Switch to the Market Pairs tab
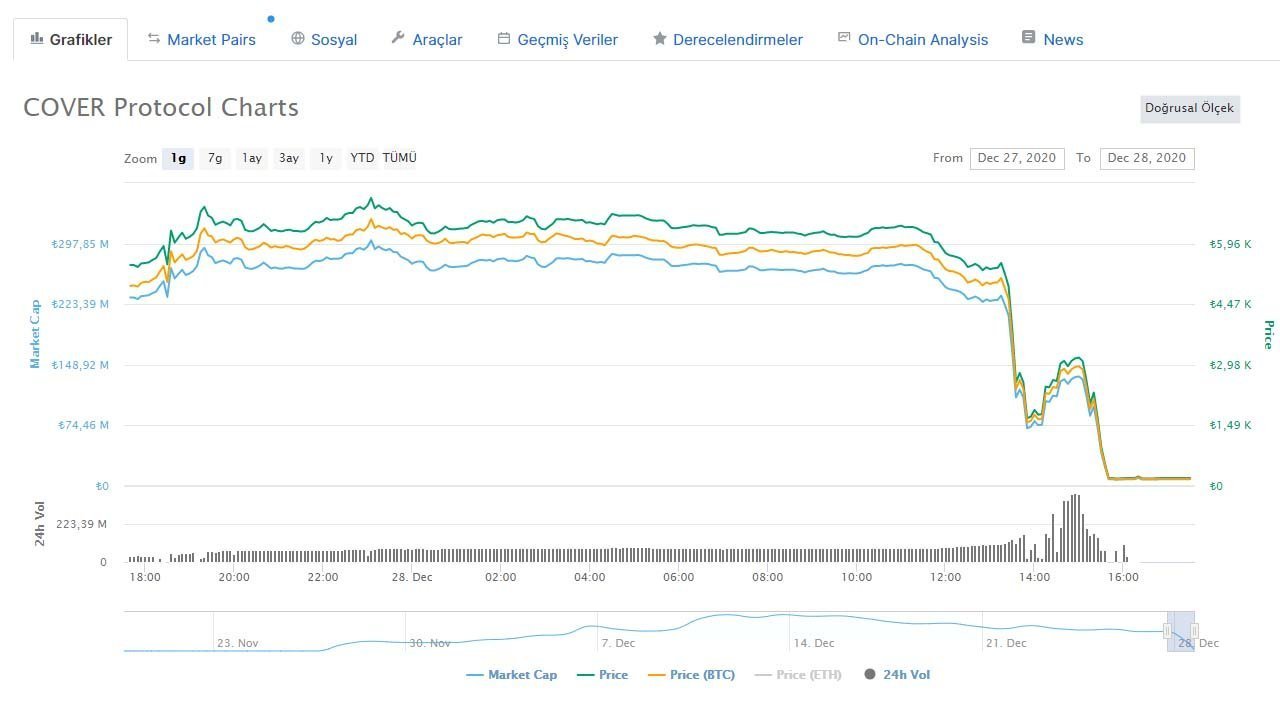Screen dimensions: 1280x720 [x=211, y=40]
